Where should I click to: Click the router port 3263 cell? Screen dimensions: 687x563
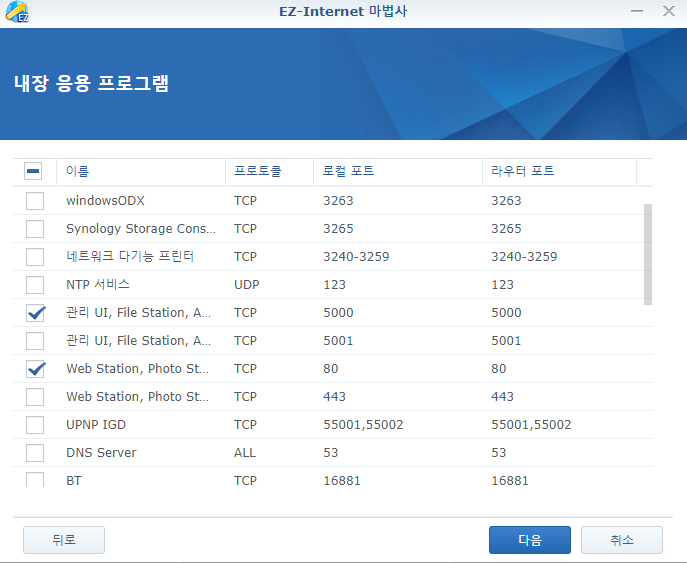click(506, 201)
